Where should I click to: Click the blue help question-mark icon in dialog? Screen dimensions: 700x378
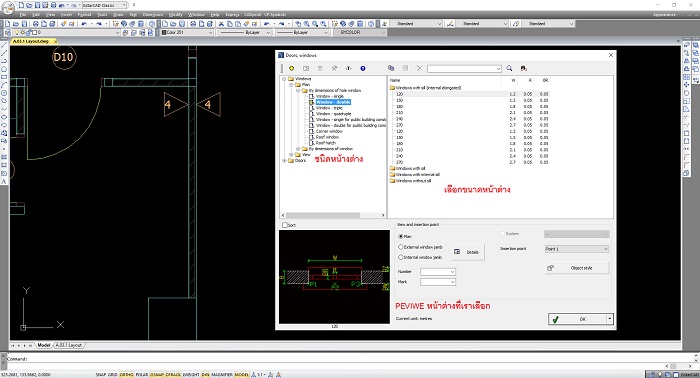(x=363, y=68)
